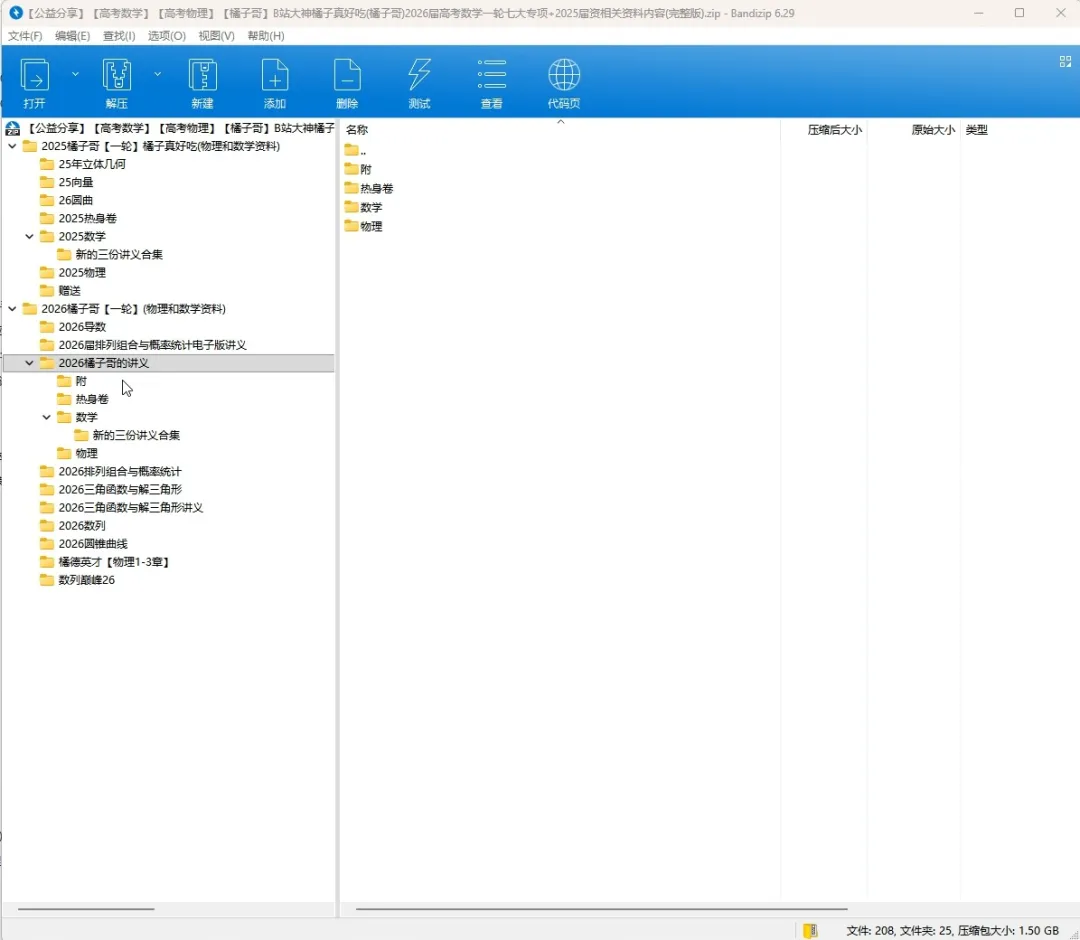Click the archive icon in the status bar
The image size is (1080, 940).
(x=811, y=930)
